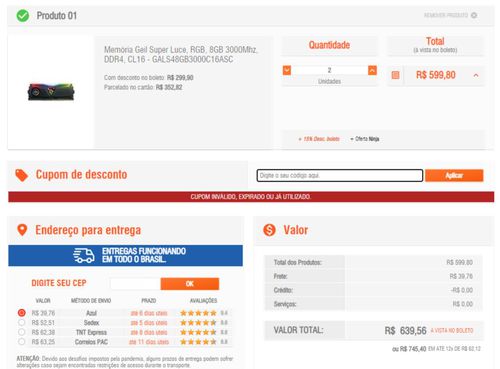Focus the discount coupon code field
This screenshot has height=369, width=500.
(340, 175)
